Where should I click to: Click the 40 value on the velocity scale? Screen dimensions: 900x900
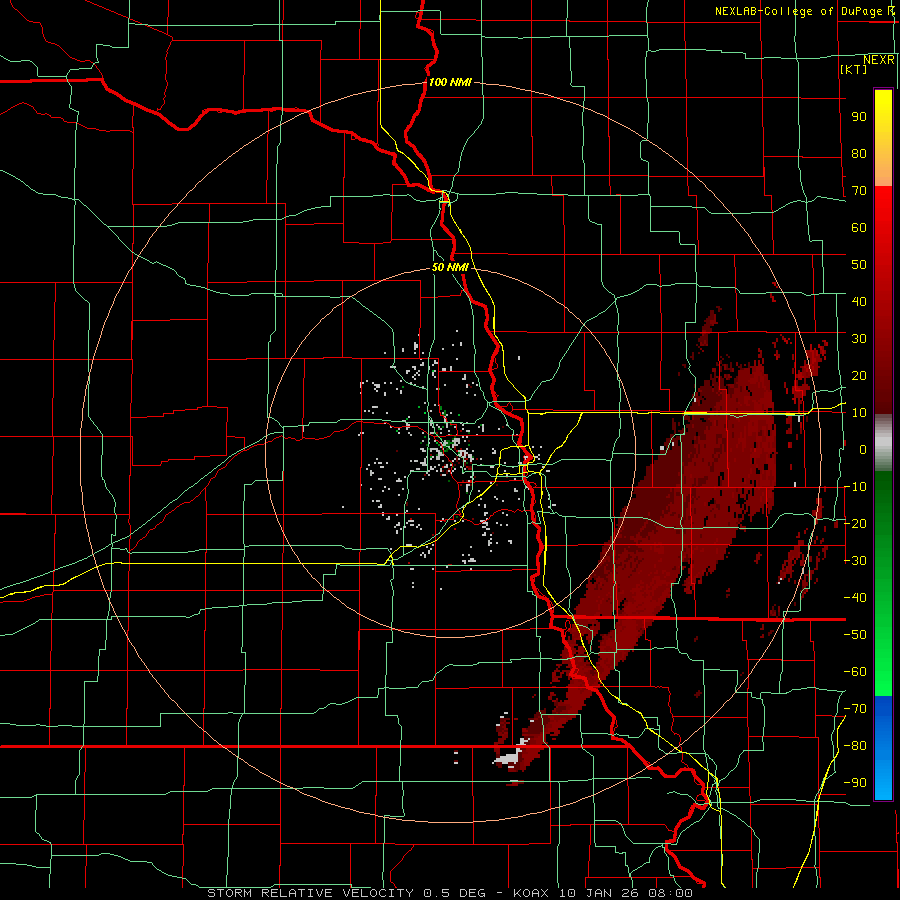859,301
